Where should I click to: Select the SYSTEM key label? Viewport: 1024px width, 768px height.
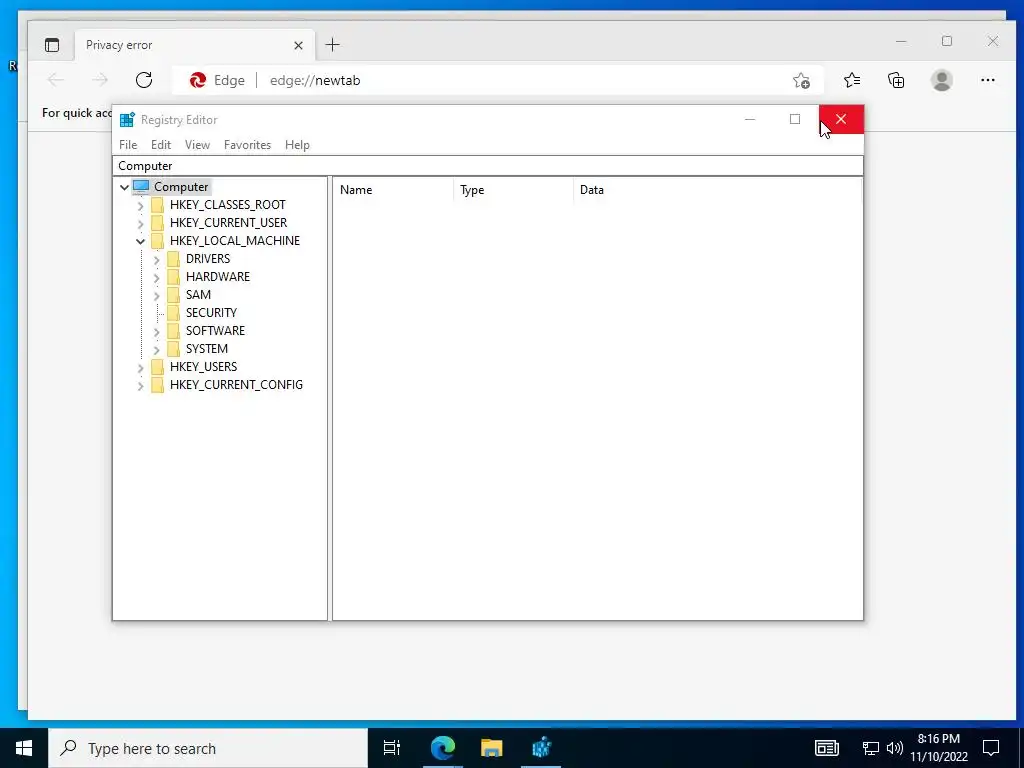206,349
